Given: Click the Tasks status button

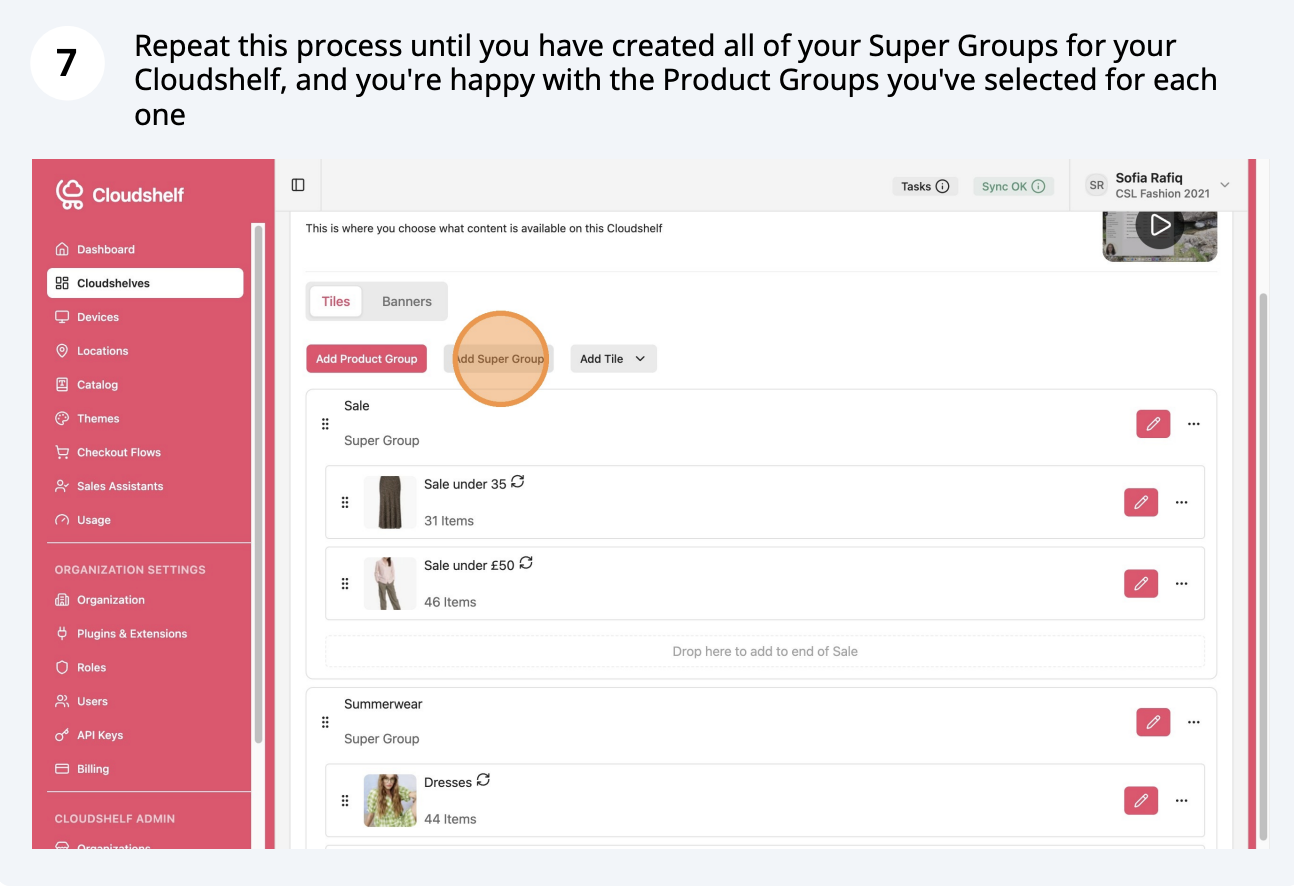Looking at the screenshot, I should tap(925, 186).
